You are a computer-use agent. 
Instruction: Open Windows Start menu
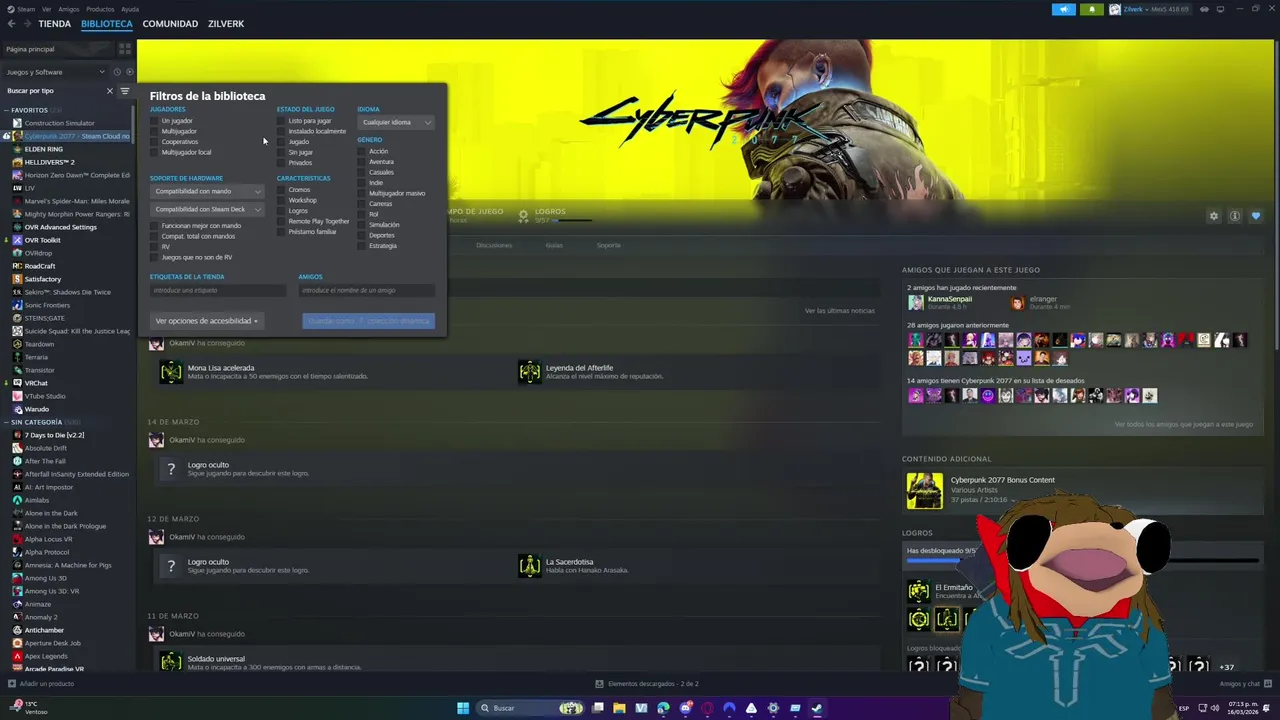(463, 708)
